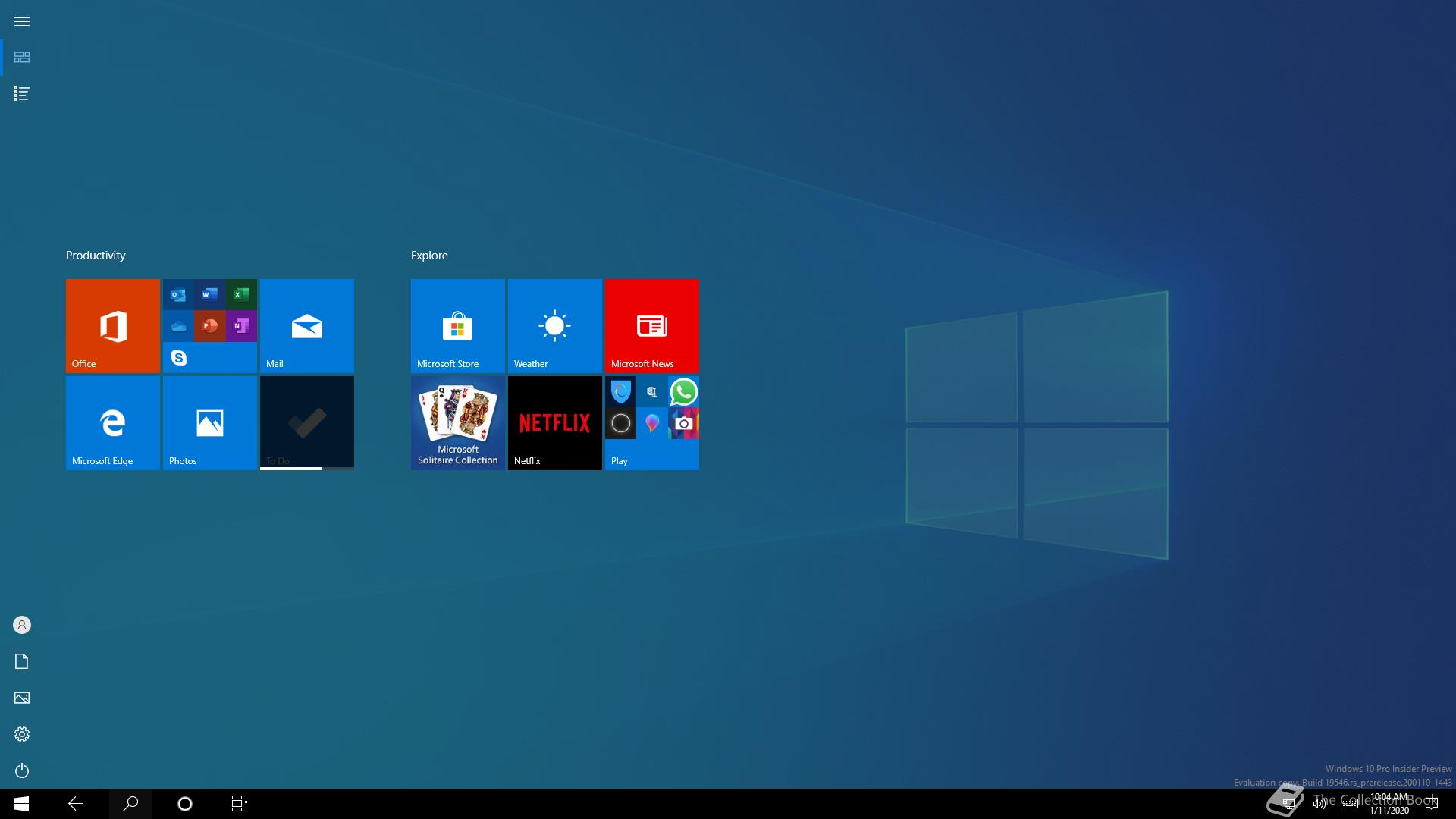This screenshot has height=819, width=1456.
Task: Open taskbar Search
Action: pos(130,804)
